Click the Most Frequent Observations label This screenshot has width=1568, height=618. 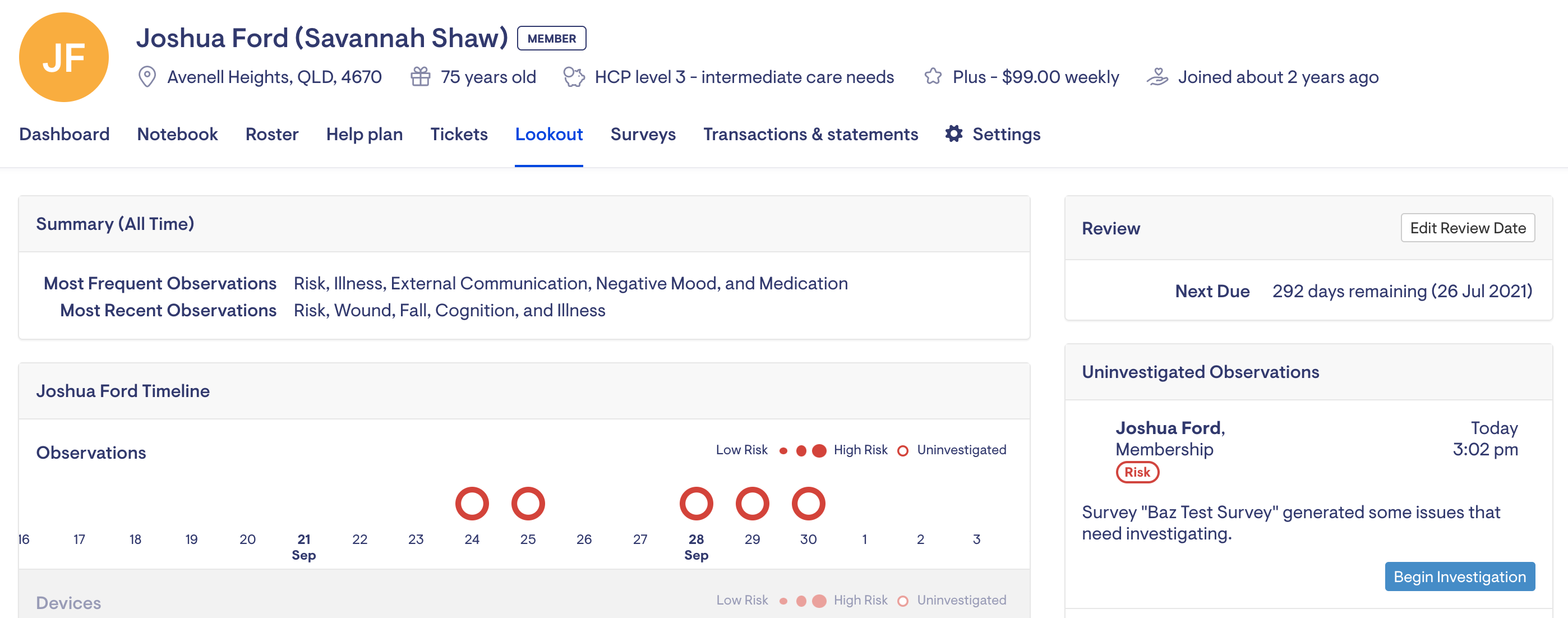[160, 283]
